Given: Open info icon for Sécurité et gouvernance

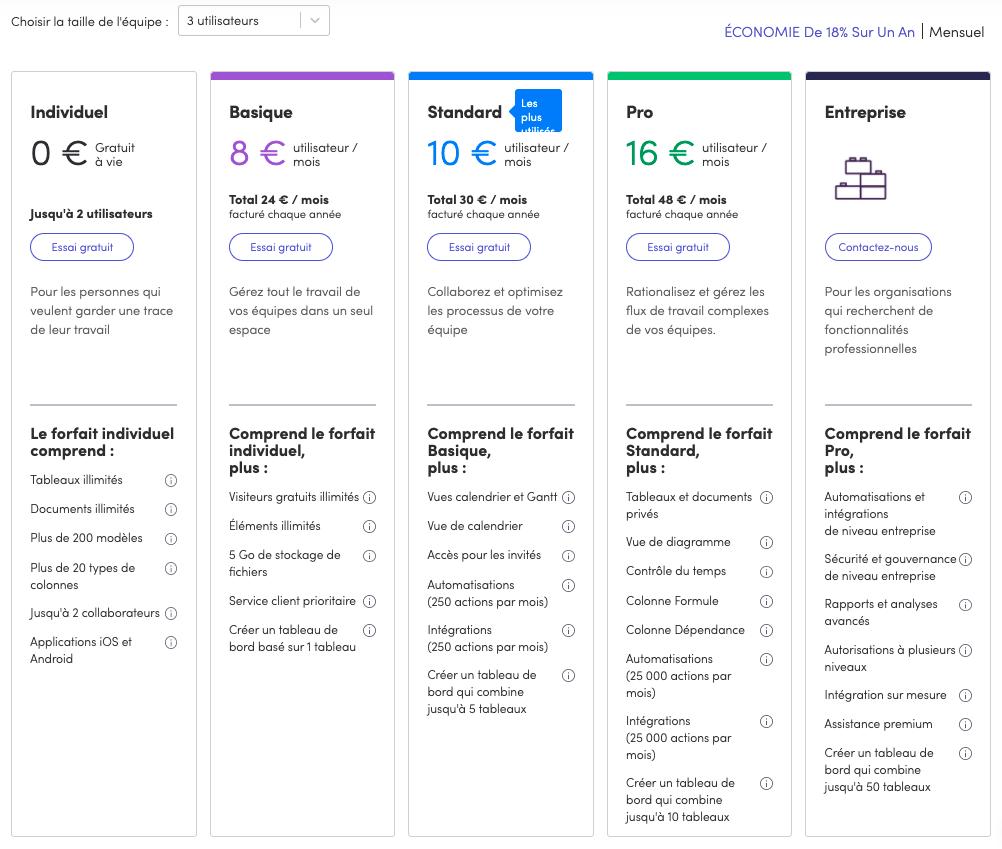Looking at the screenshot, I should coord(966,559).
